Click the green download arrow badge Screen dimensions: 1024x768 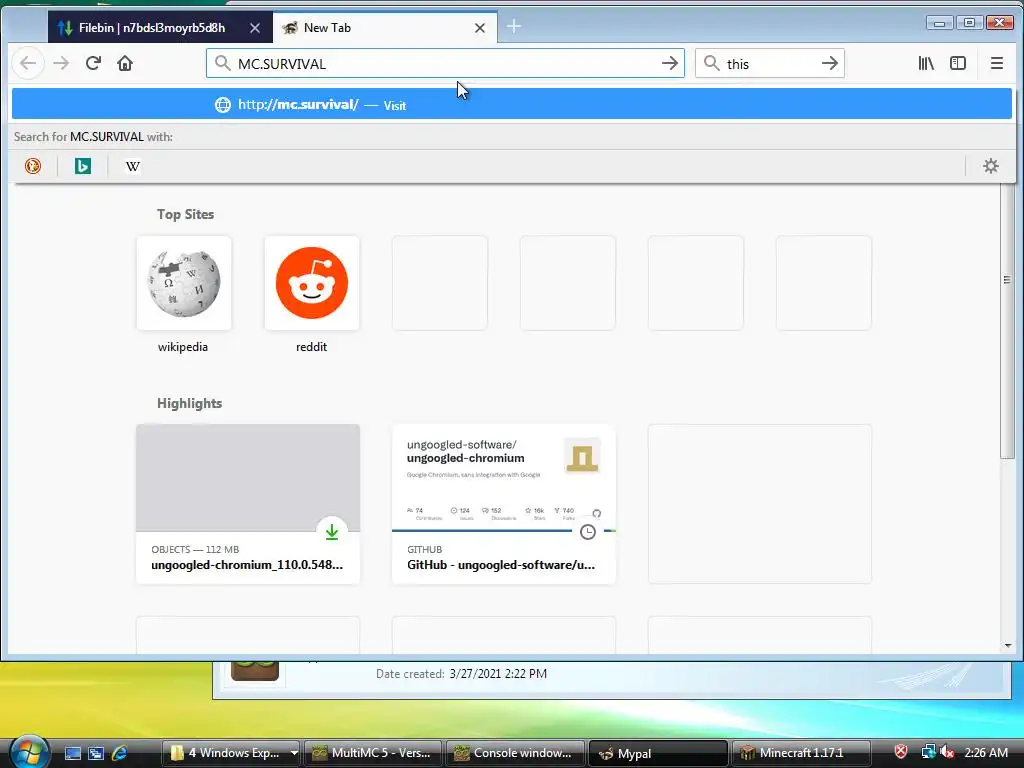pyautogui.click(x=332, y=532)
